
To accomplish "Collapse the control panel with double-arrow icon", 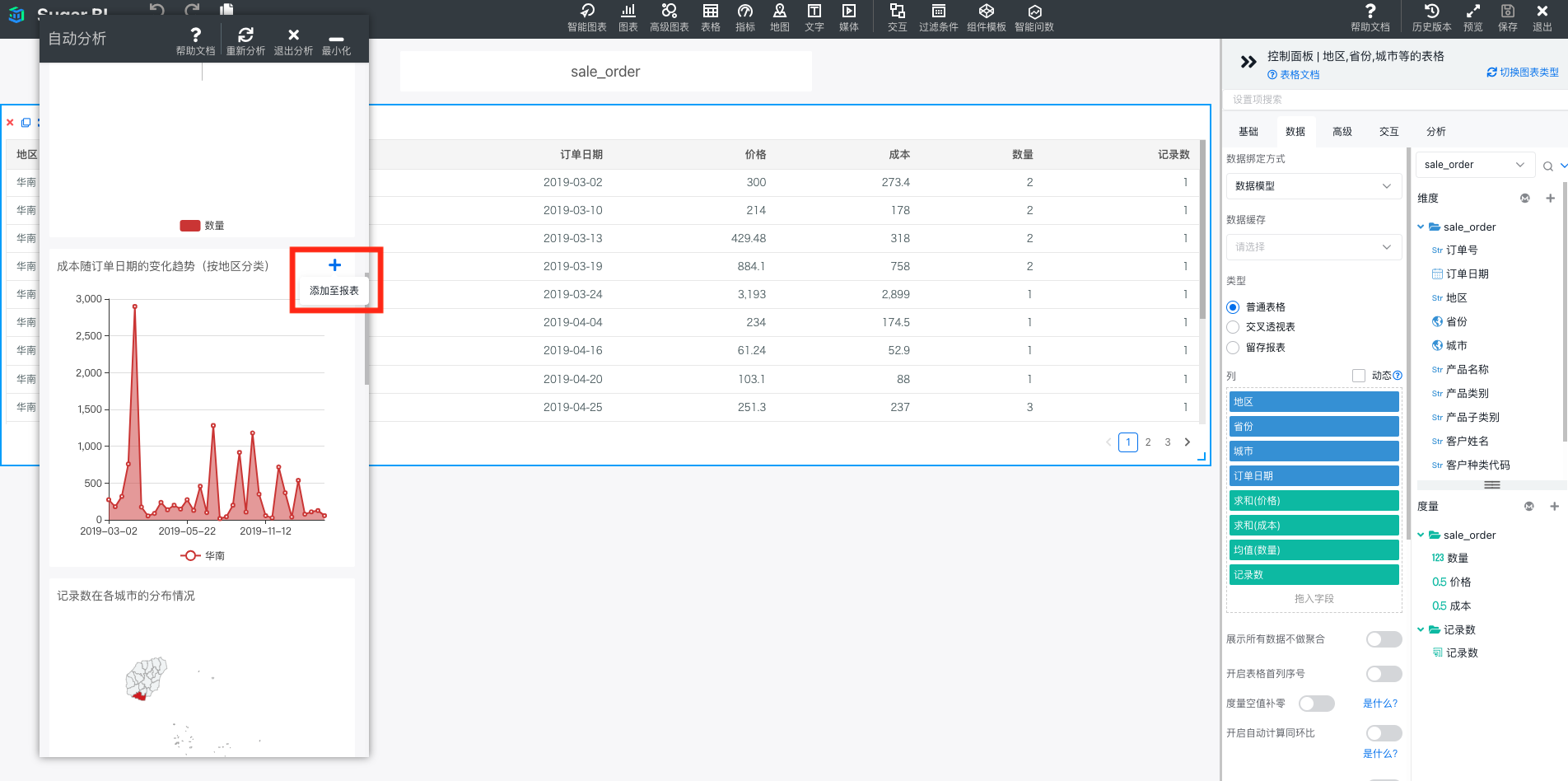I will pos(1248,62).
